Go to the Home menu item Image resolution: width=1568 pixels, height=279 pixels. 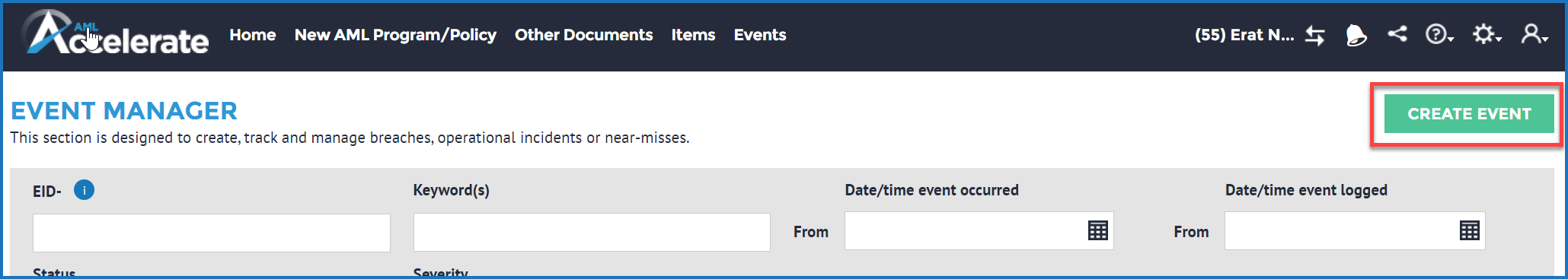coord(253,35)
